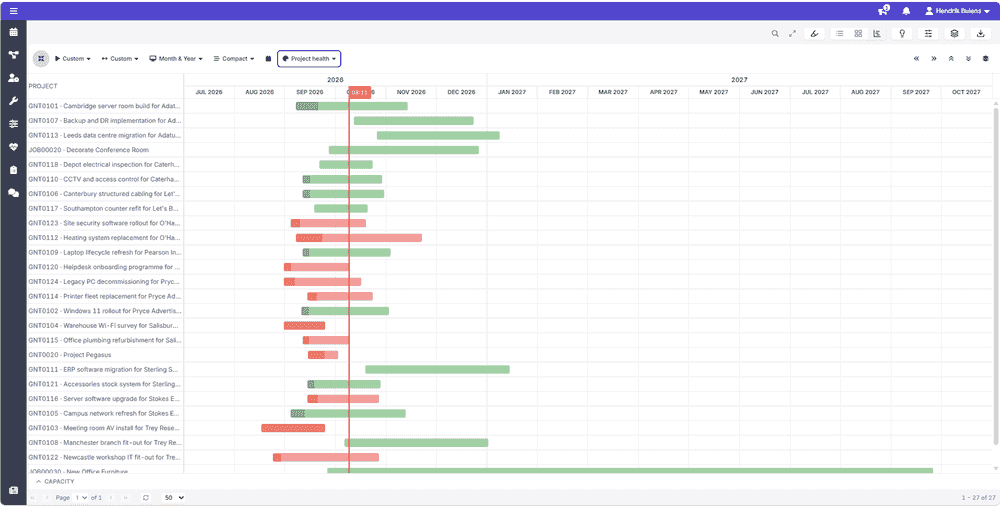Move timeline backward with double-left chevrons
The width and height of the screenshot is (1000, 506).
coord(916,59)
